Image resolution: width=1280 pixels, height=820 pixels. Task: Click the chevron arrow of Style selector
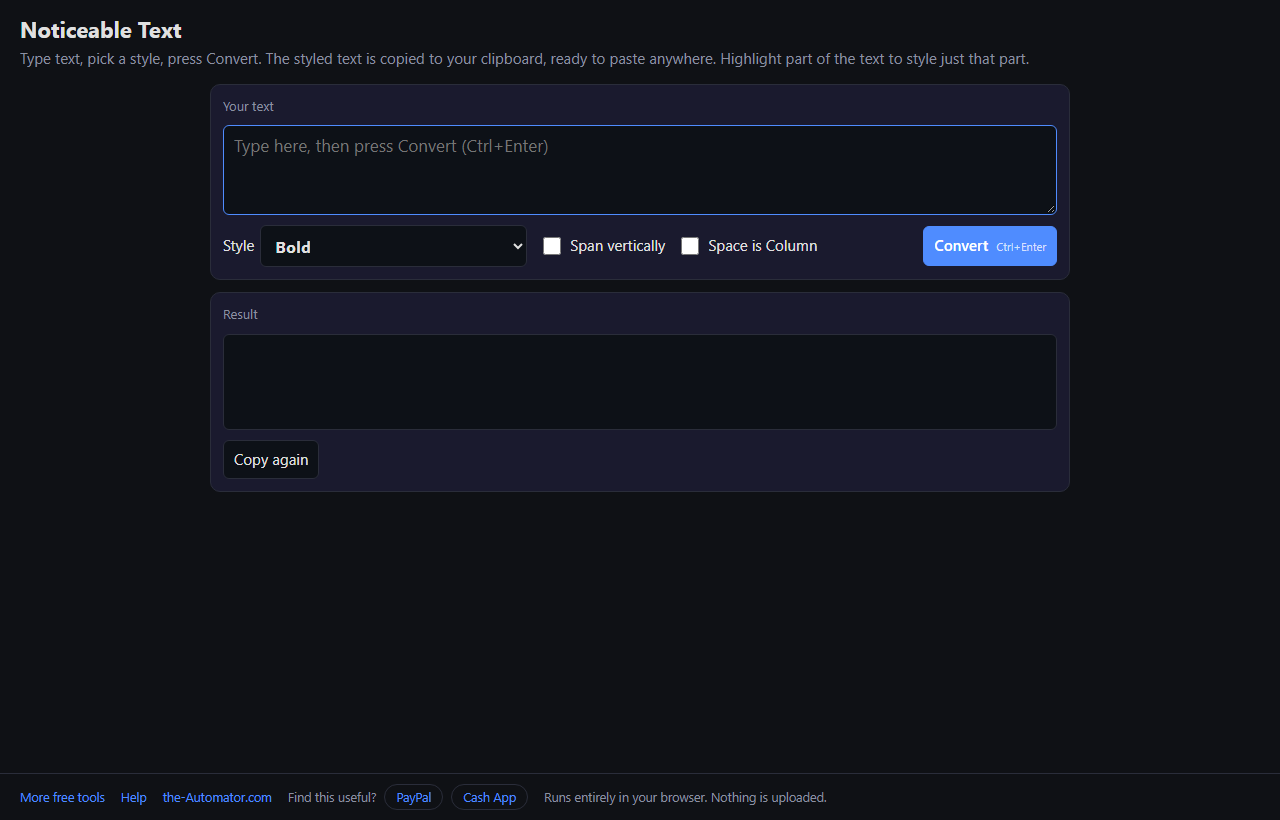(517, 246)
